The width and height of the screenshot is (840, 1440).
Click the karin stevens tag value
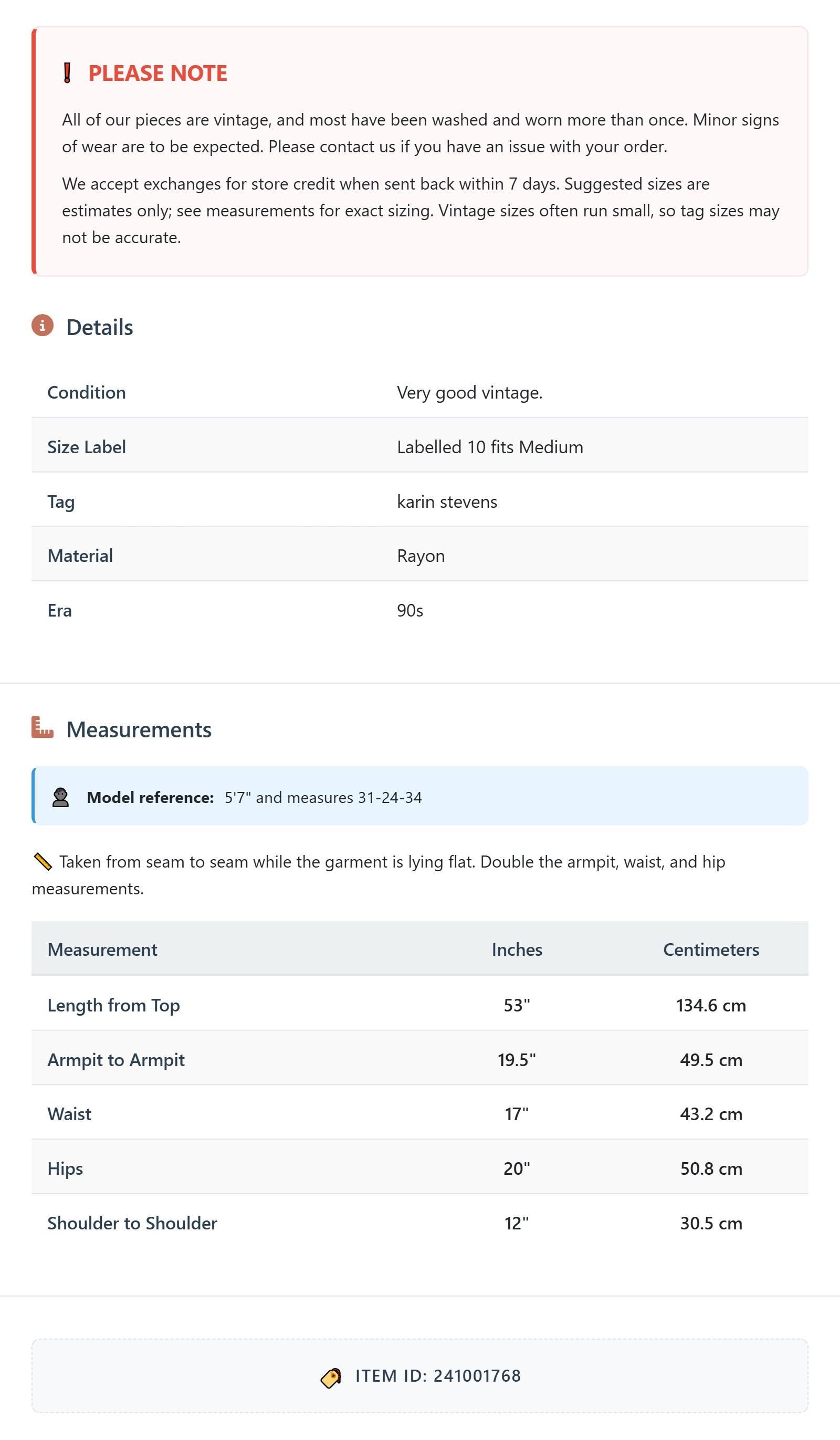pyautogui.click(x=447, y=502)
